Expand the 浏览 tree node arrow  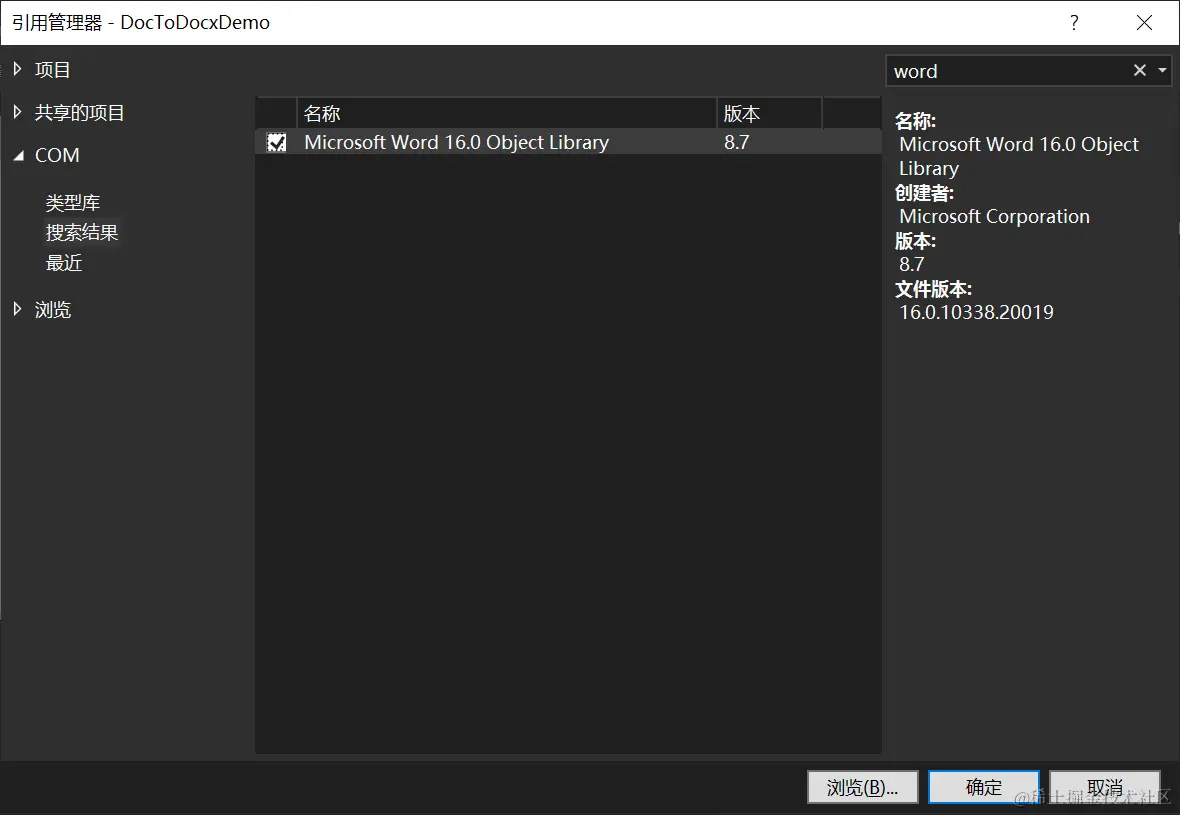pyautogui.click(x=17, y=309)
